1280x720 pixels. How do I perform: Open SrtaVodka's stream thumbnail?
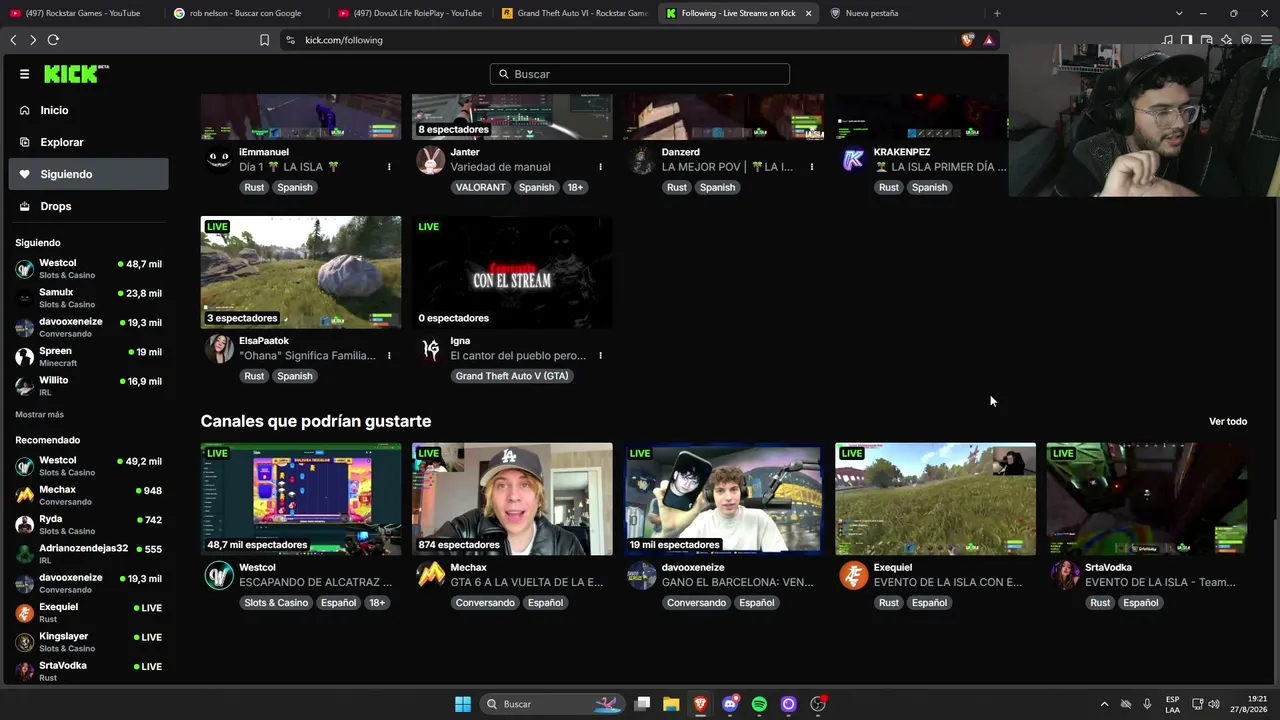coord(1147,499)
